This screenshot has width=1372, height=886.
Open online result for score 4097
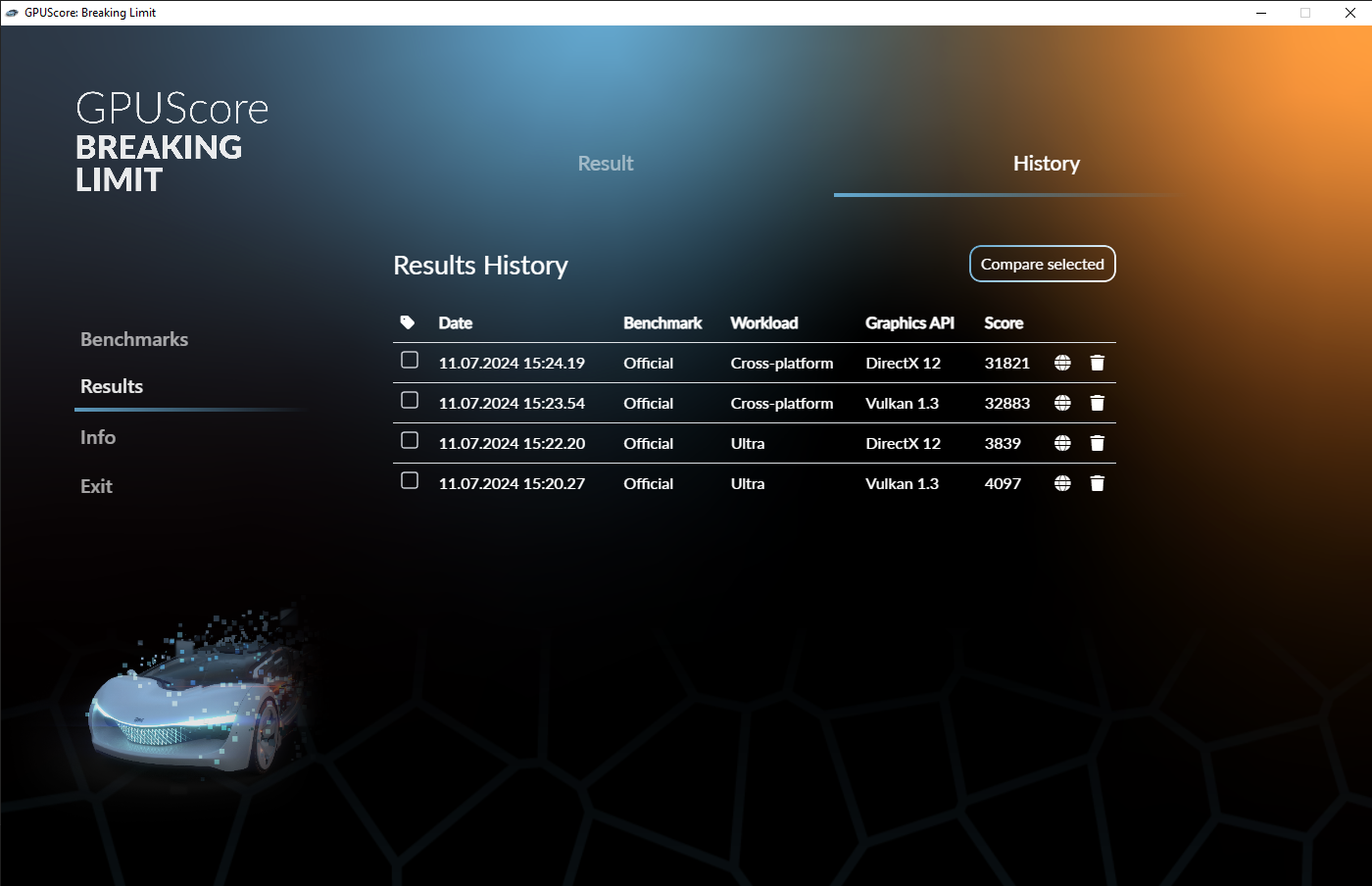pyautogui.click(x=1062, y=483)
